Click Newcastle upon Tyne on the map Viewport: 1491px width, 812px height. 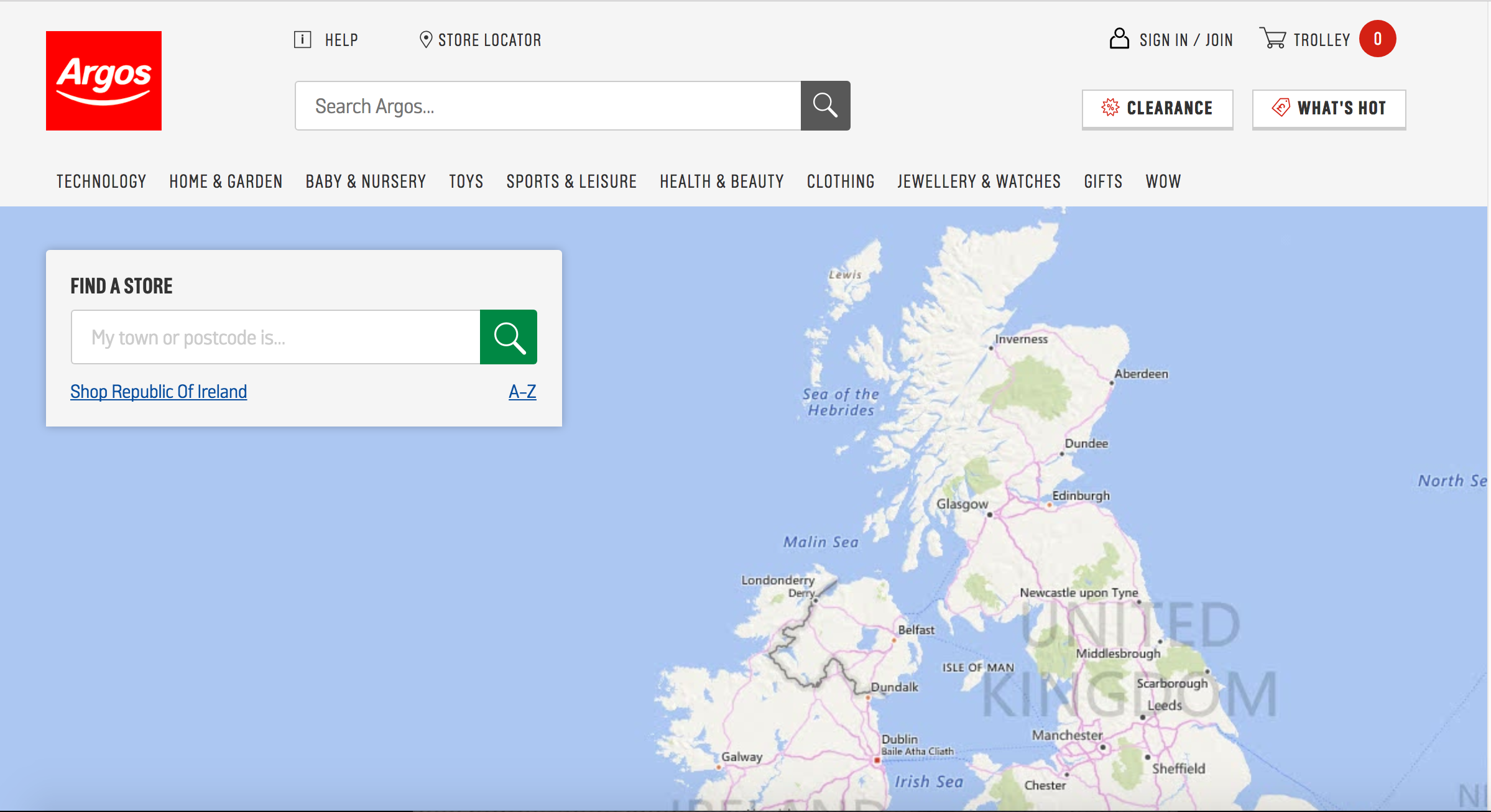(1079, 593)
